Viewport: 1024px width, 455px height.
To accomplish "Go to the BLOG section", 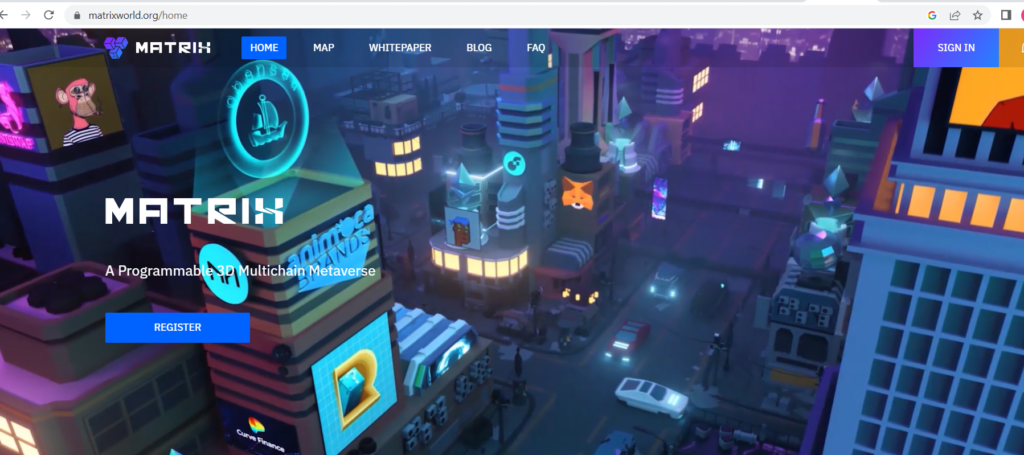I will click(479, 47).
